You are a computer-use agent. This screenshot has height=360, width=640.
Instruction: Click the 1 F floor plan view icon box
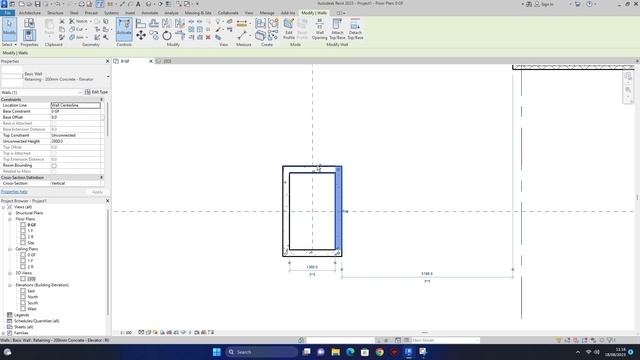pos(23,231)
